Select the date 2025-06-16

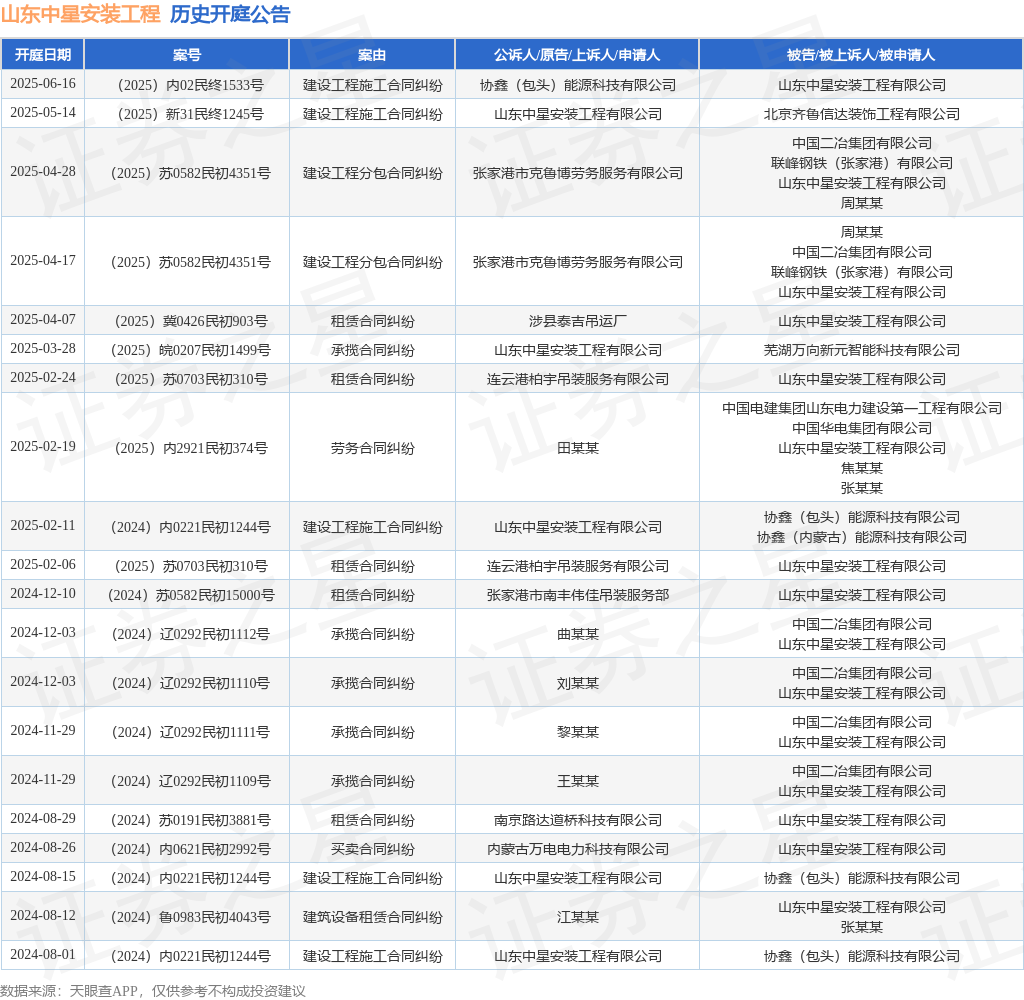point(43,84)
